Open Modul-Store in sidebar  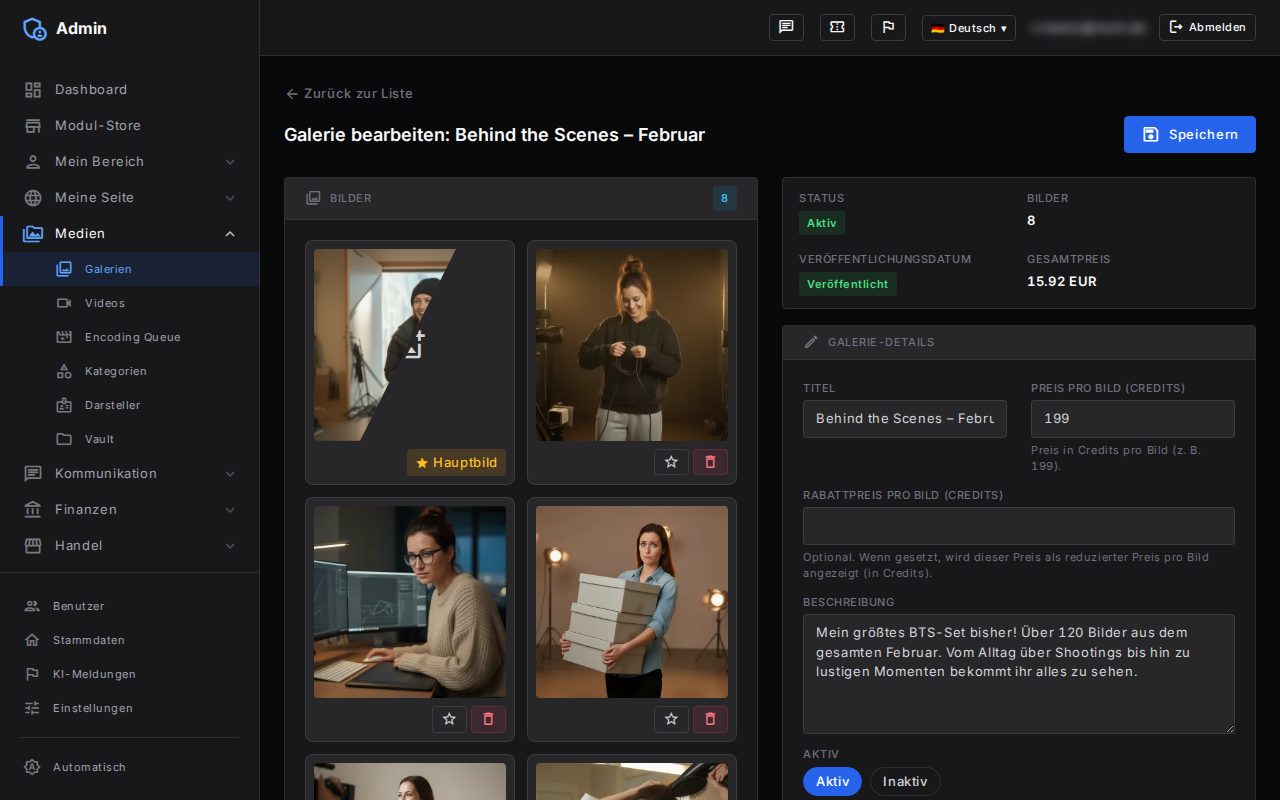click(x=130, y=125)
